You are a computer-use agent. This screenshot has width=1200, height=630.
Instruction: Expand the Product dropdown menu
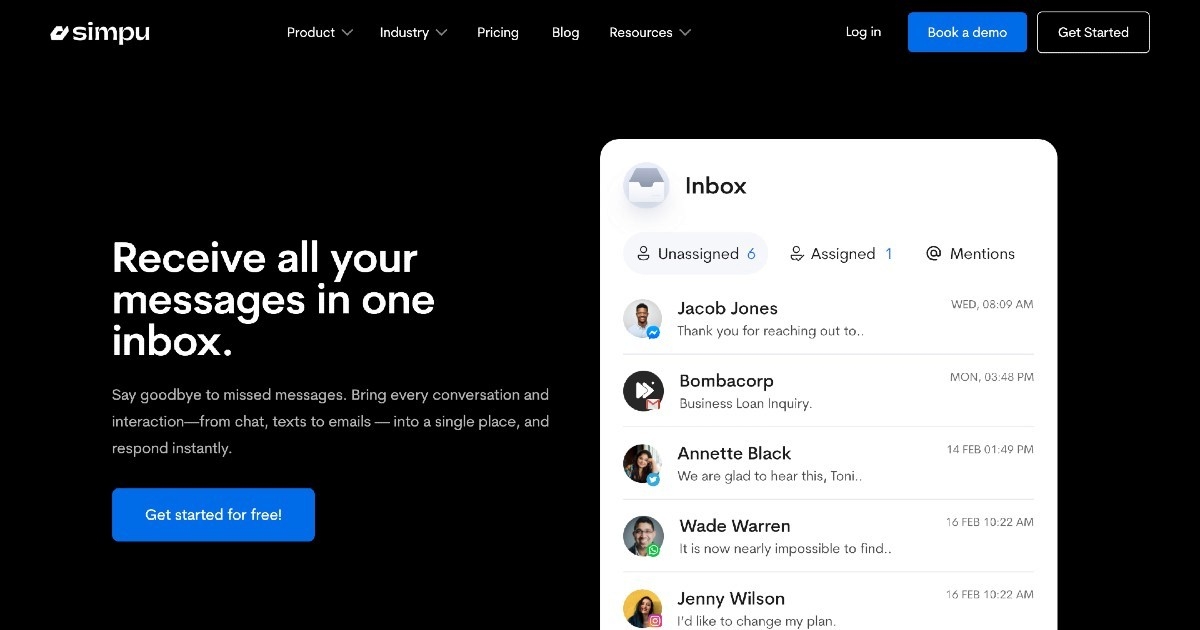click(x=319, y=33)
